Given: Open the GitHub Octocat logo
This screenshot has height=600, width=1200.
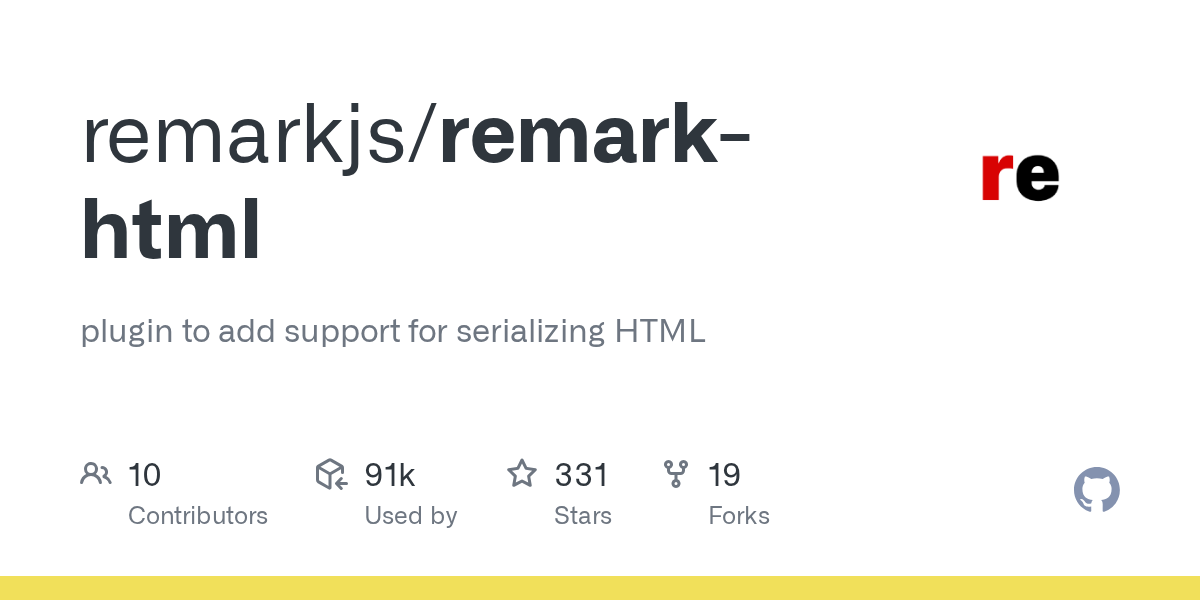Looking at the screenshot, I should (1096, 490).
